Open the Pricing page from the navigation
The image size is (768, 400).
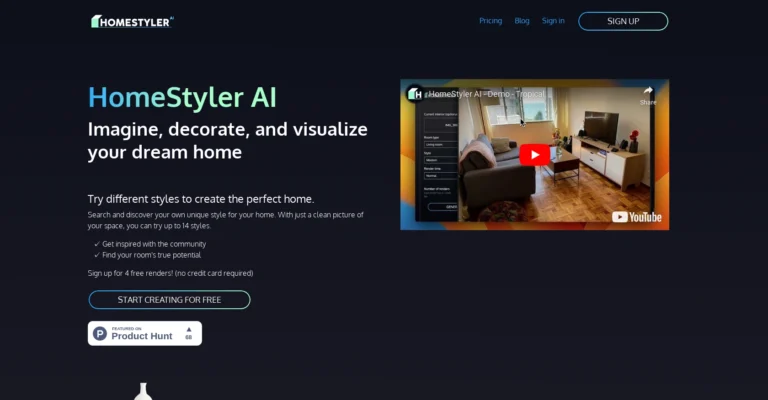(x=490, y=21)
